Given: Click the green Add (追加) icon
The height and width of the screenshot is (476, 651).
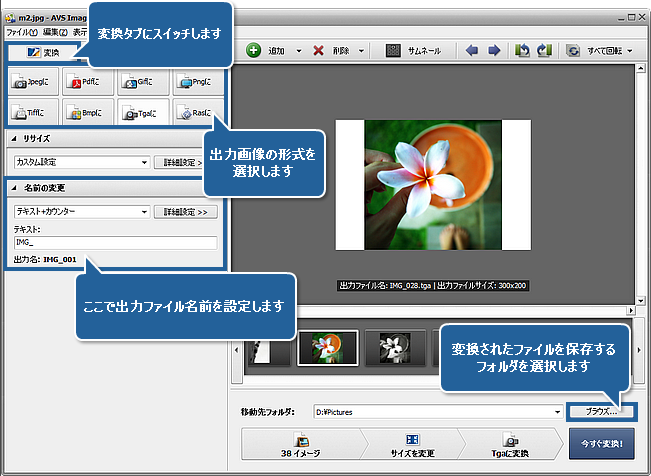Looking at the screenshot, I should 254,50.
